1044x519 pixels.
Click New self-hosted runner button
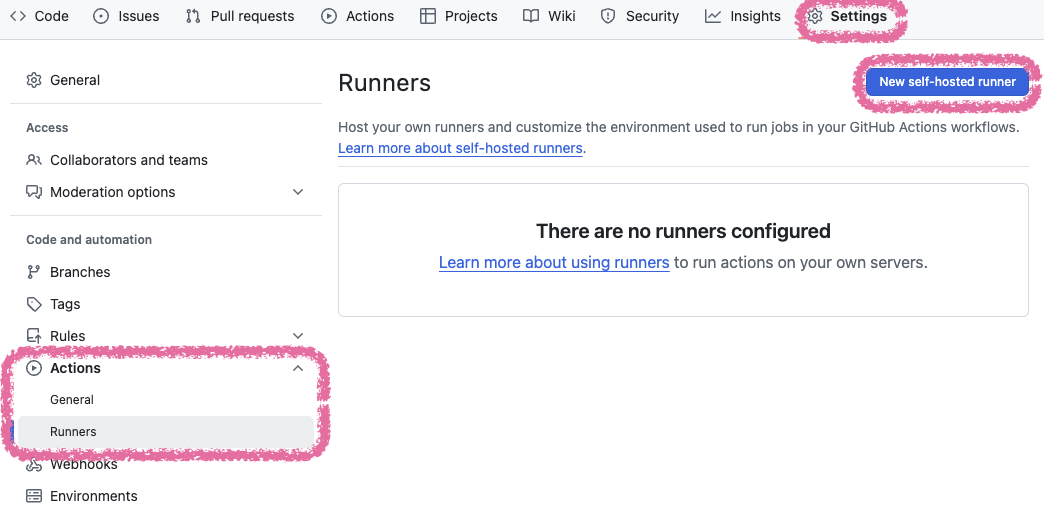point(947,82)
